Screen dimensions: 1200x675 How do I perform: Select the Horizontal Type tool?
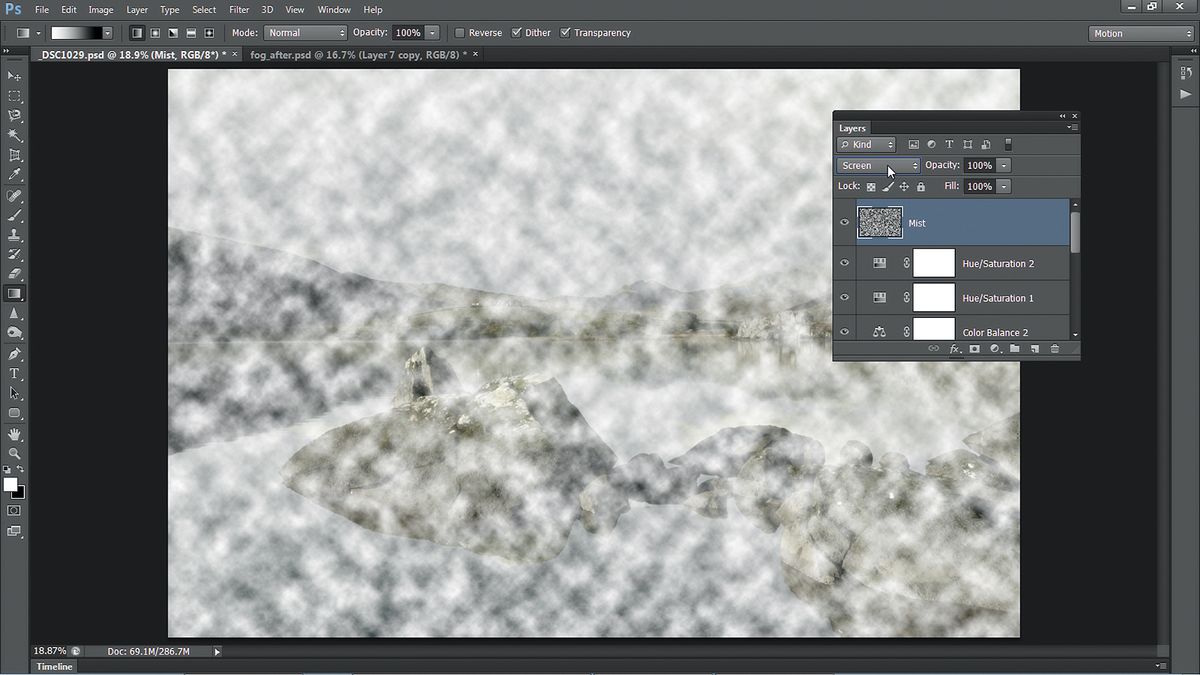click(14, 374)
